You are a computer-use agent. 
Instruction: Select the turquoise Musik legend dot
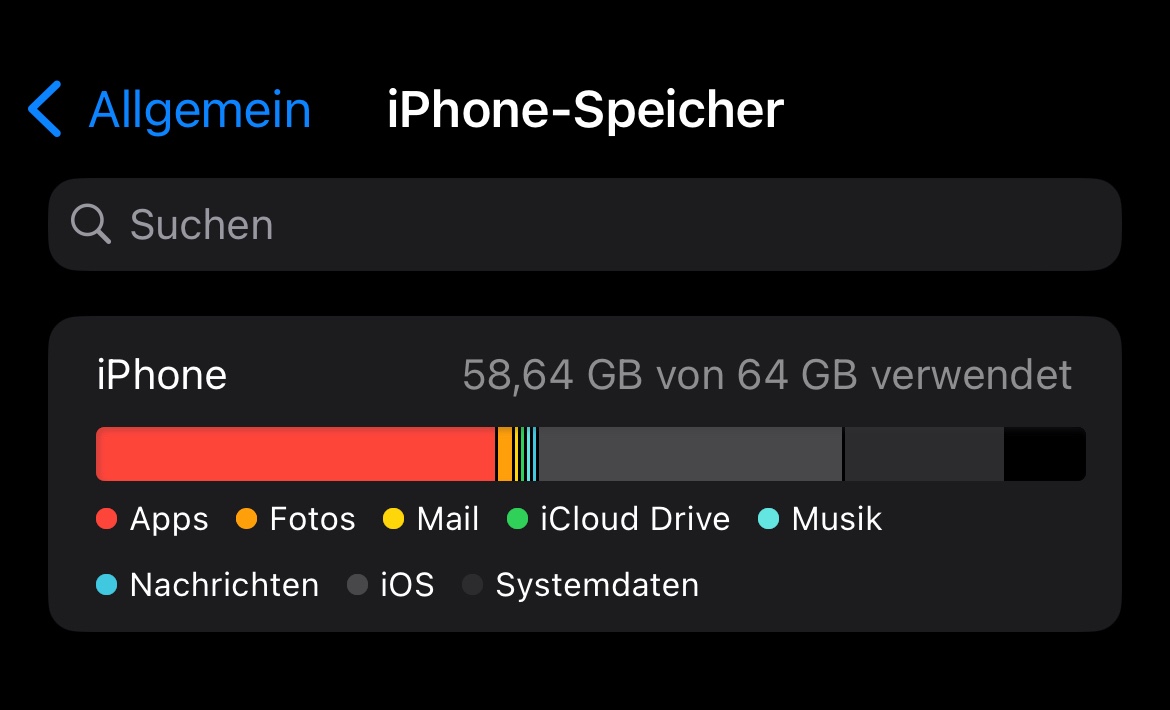[x=768, y=519]
